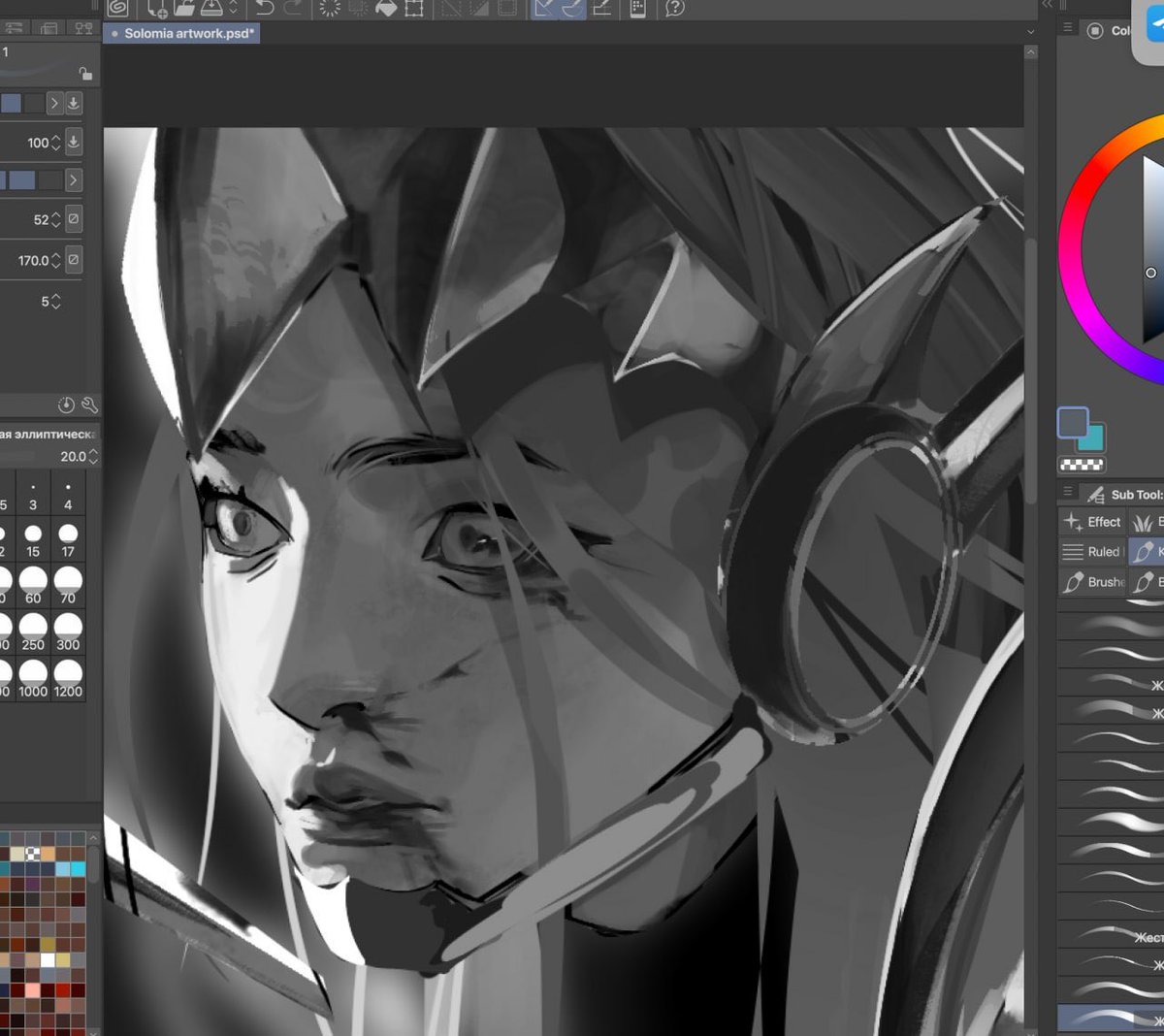
Task: Click the Scale/Rotate transform icon
Action: click(414, 8)
